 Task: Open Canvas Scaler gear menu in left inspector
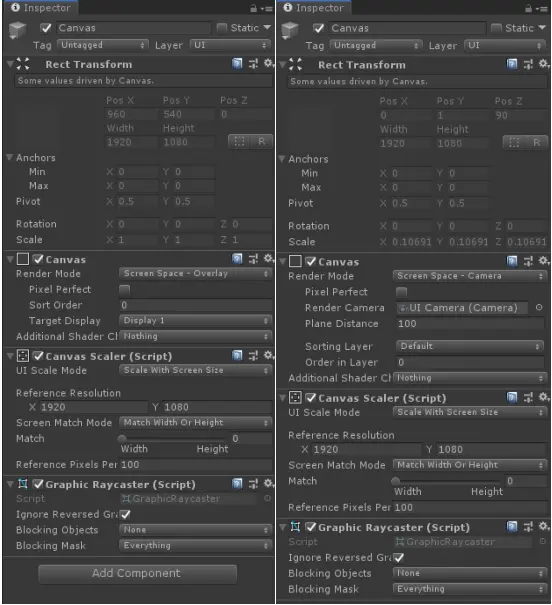[268, 355]
